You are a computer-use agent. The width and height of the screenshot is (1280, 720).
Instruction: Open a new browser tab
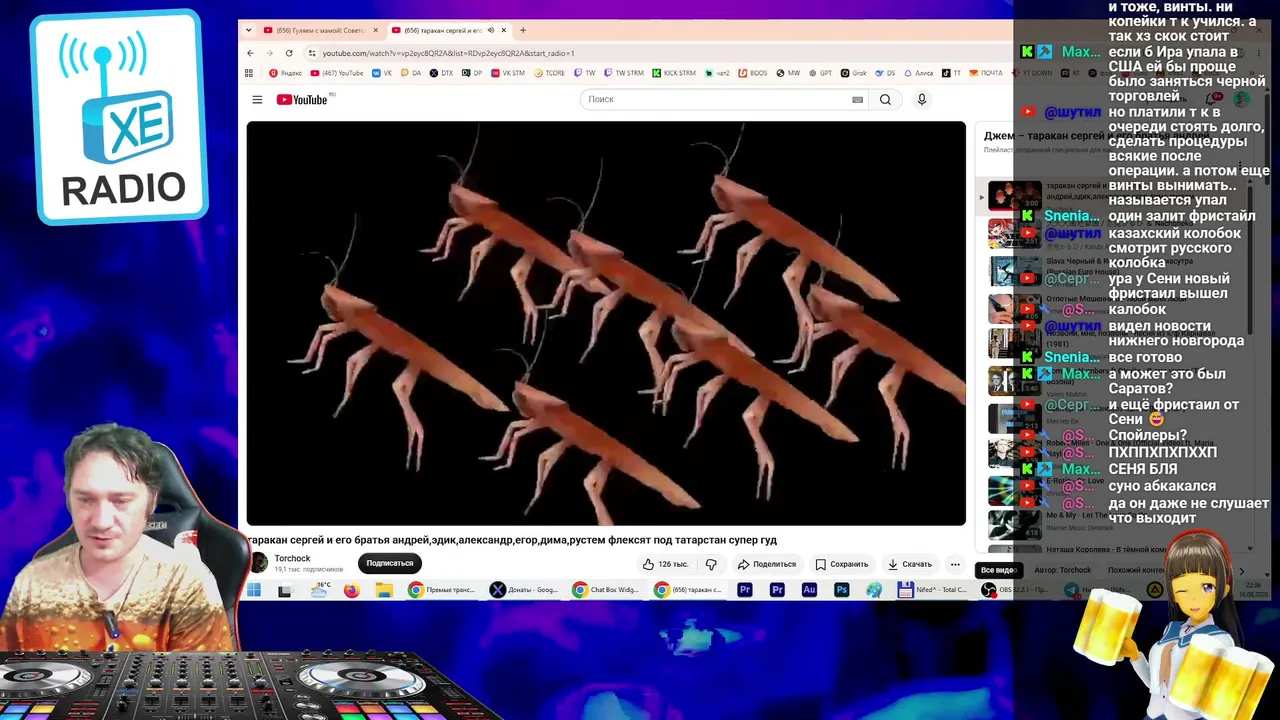click(x=522, y=30)
